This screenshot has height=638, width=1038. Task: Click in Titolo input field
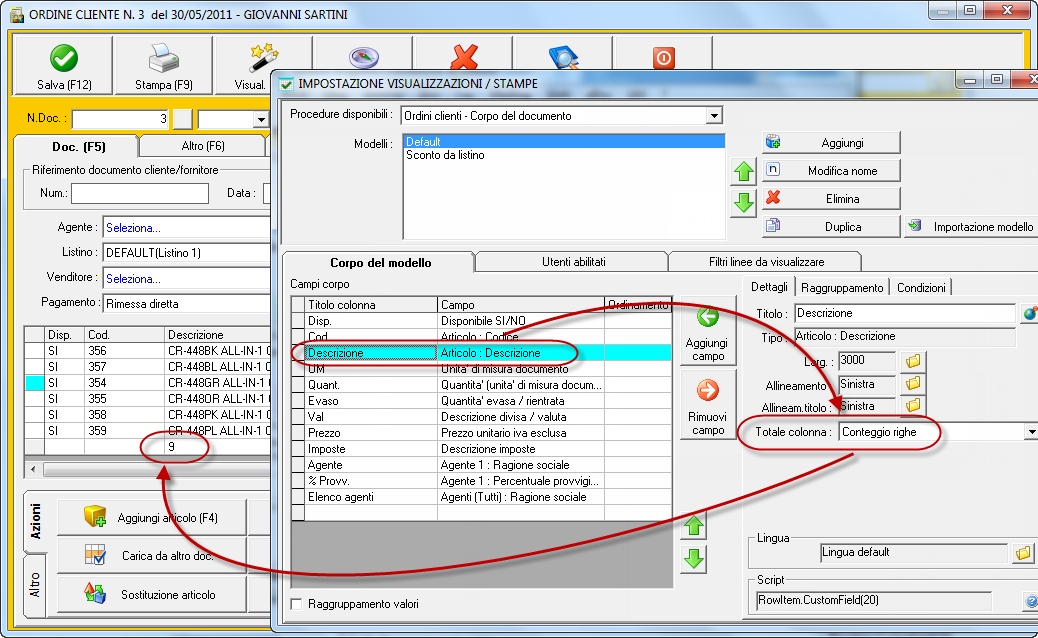point(905,313)
